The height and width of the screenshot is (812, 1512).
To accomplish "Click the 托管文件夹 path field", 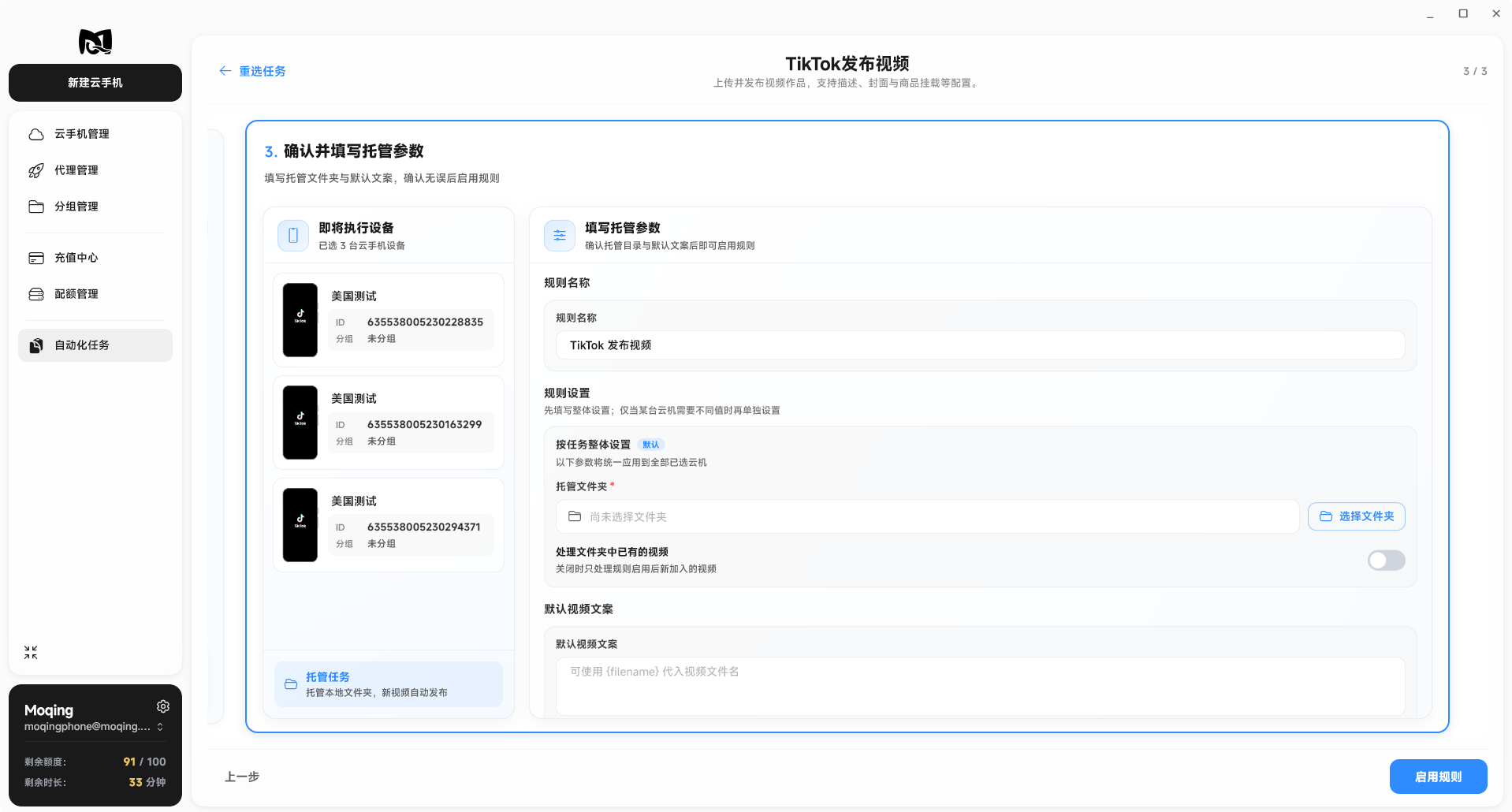I will pyautogui.click(x=928, y=516).
